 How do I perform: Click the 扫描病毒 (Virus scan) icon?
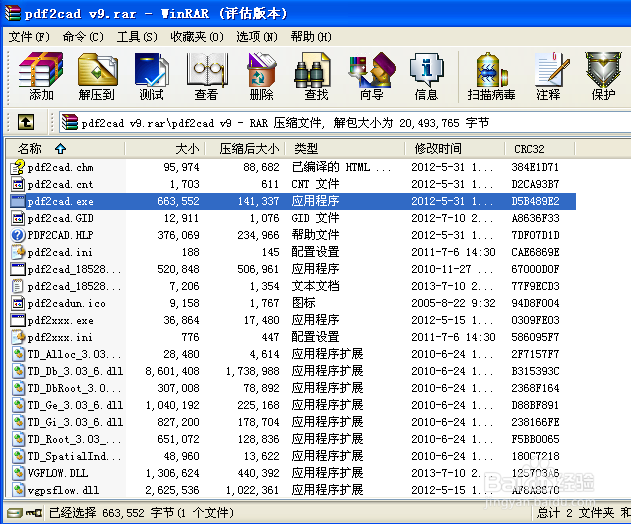click(x=491, y=76)
